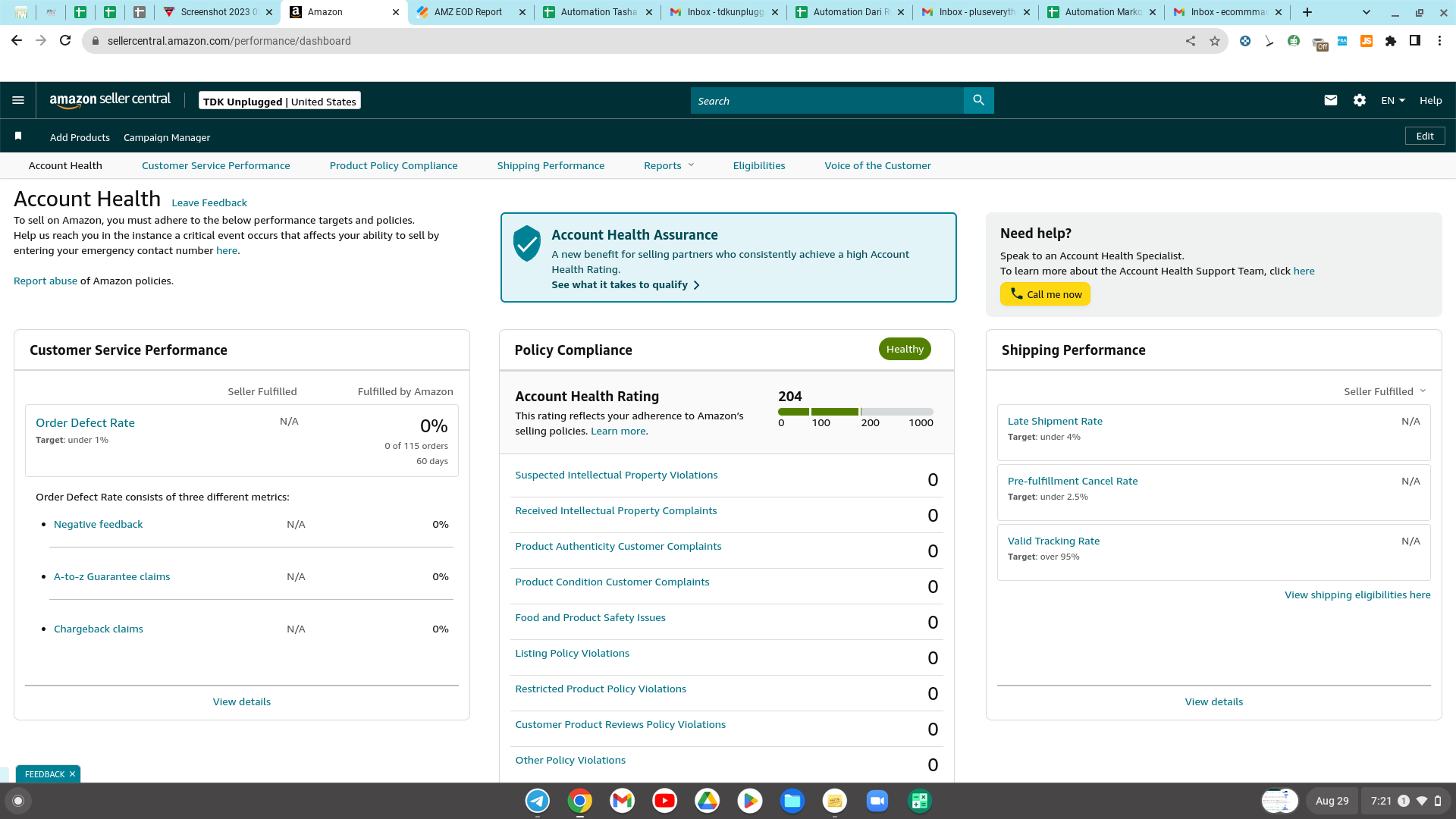Click the Call me now button
Image resolution: width=1456 pixels, height=819 pixels.
click(x=1045, y=294)
